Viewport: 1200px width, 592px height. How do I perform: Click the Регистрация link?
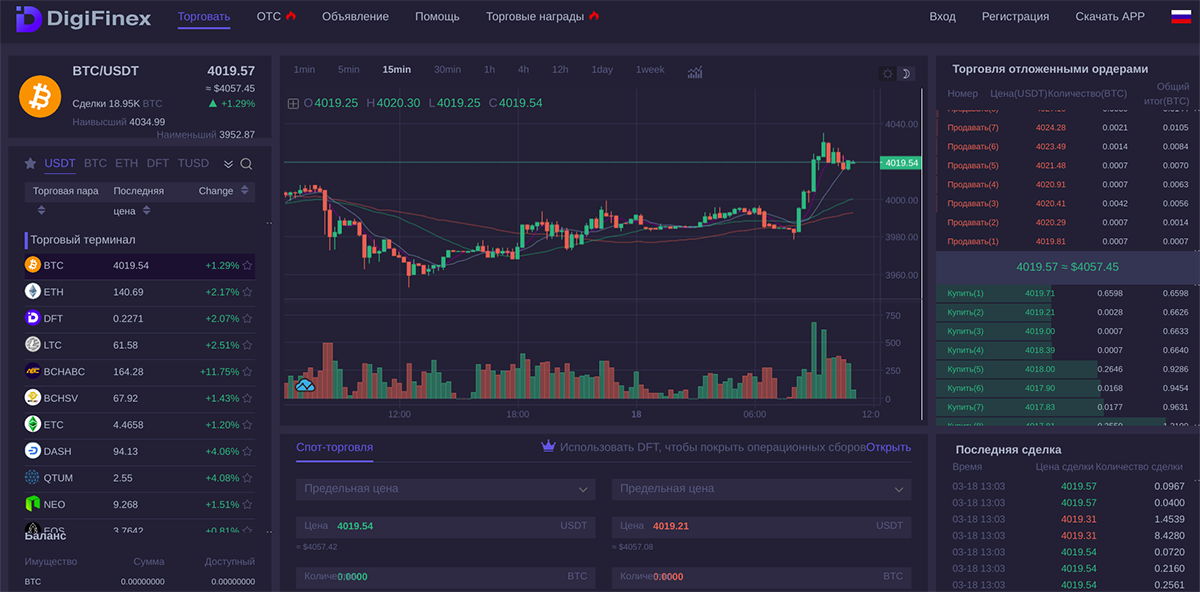(x=1015, y=17)
